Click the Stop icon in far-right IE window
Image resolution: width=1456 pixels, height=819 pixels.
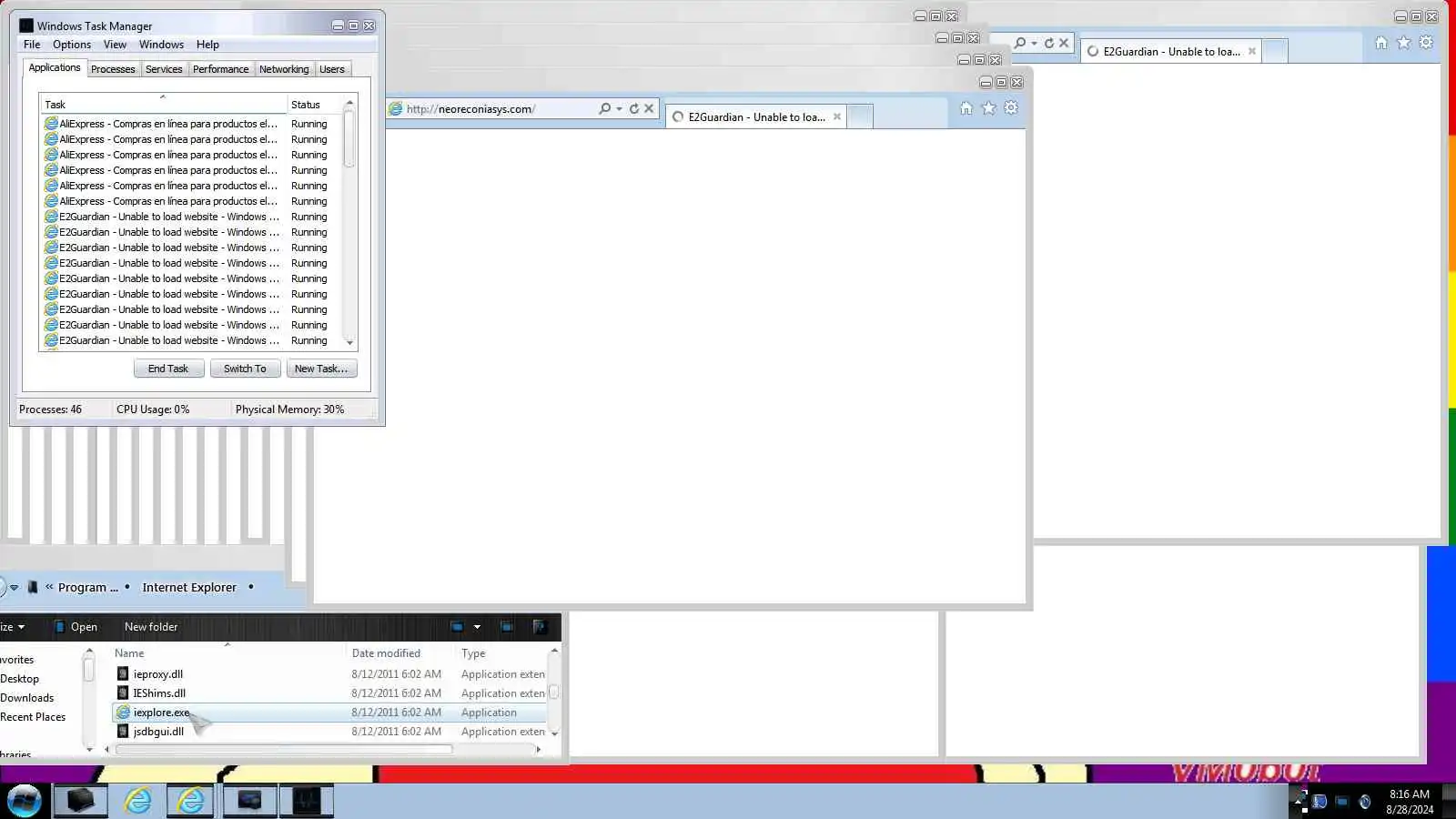(1064, 43)
